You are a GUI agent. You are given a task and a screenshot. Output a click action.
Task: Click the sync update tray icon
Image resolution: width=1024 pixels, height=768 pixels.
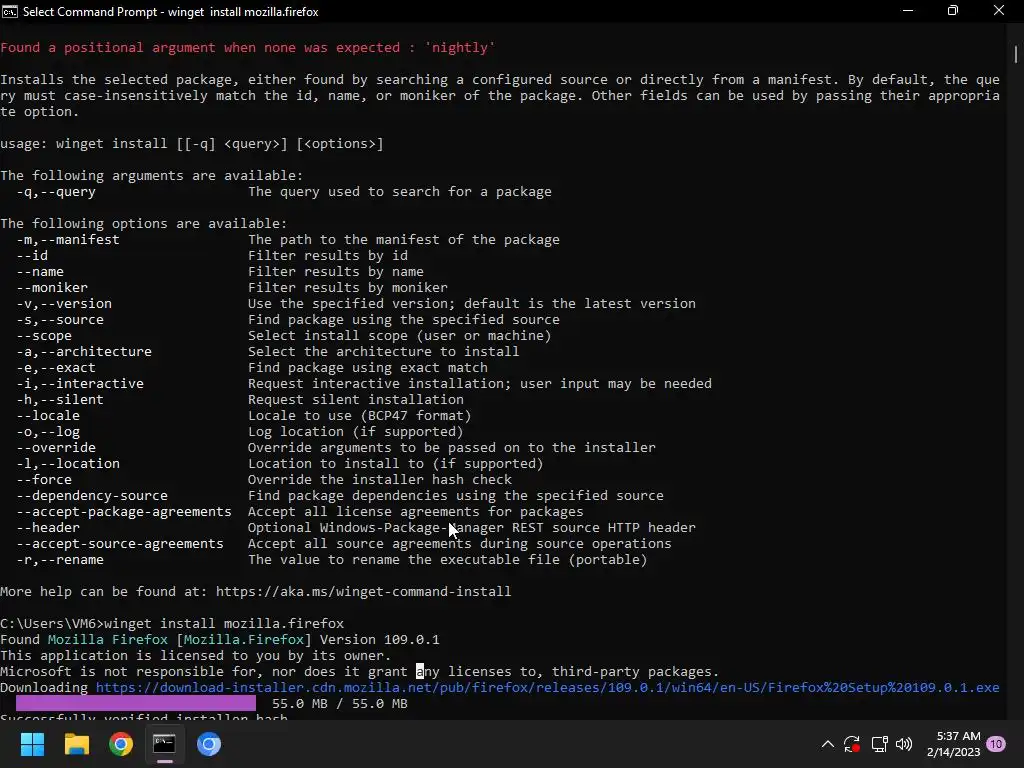852,744
